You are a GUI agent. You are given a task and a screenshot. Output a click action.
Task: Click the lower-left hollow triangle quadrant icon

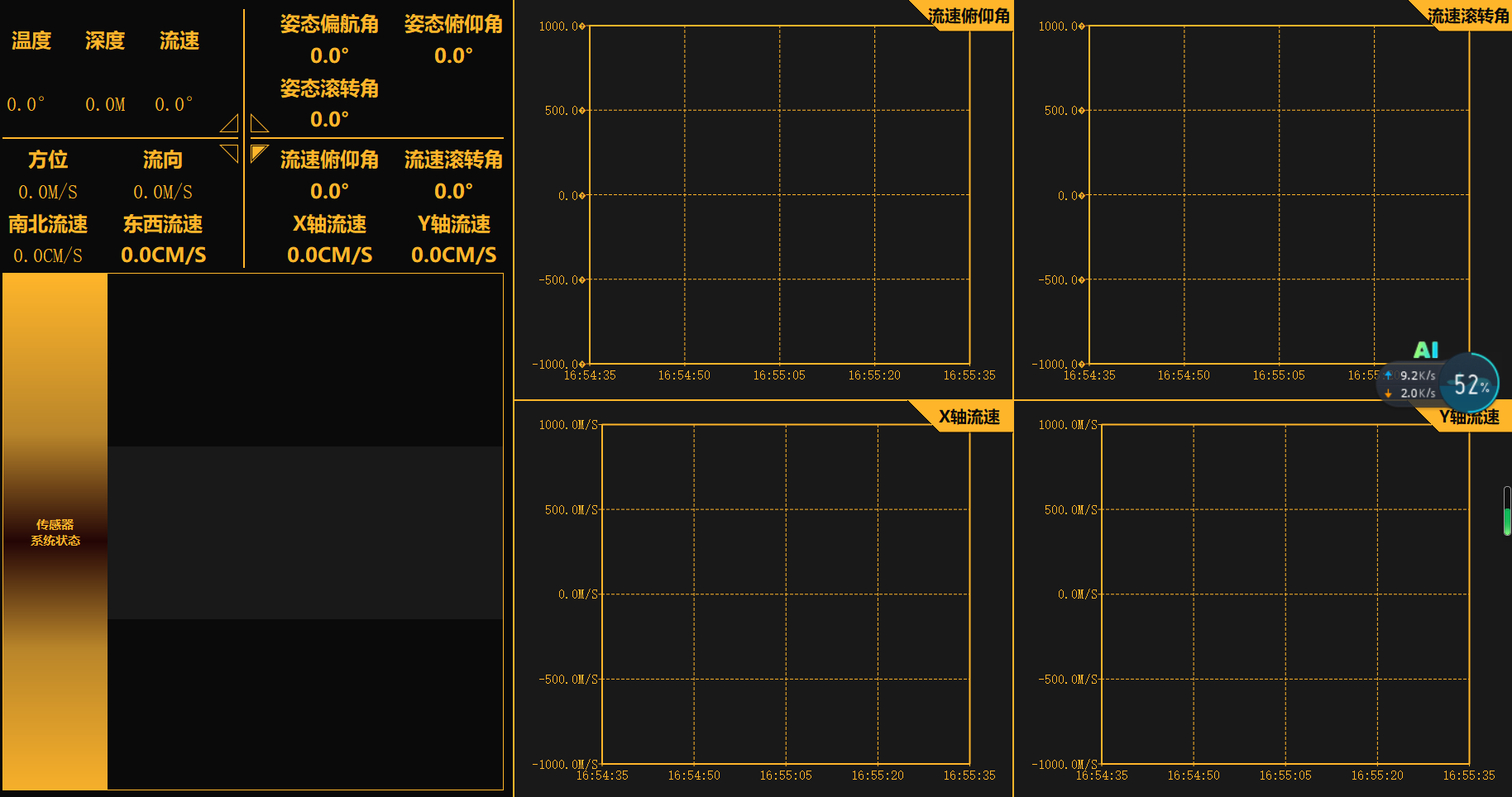pos(230,153)
